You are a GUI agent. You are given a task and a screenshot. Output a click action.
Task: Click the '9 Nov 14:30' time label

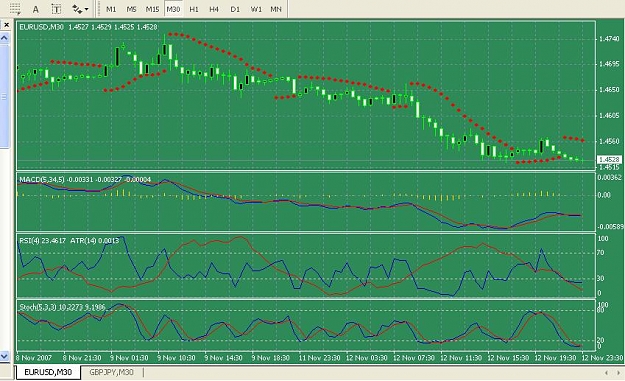(x=223, y=357)
